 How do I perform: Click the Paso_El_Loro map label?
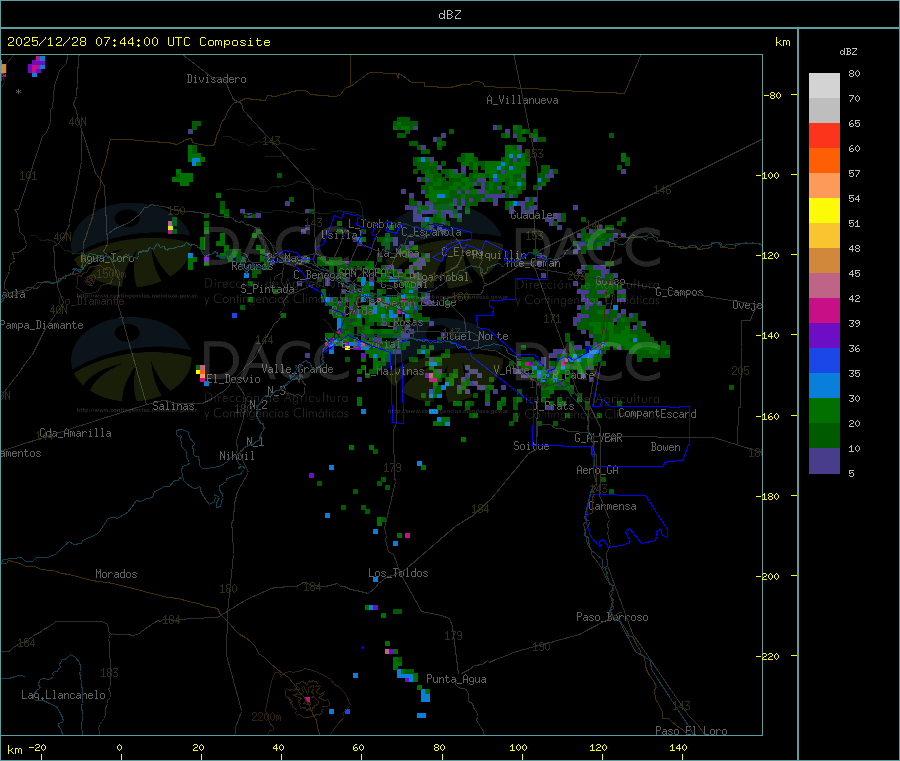(x=691, y=731)
